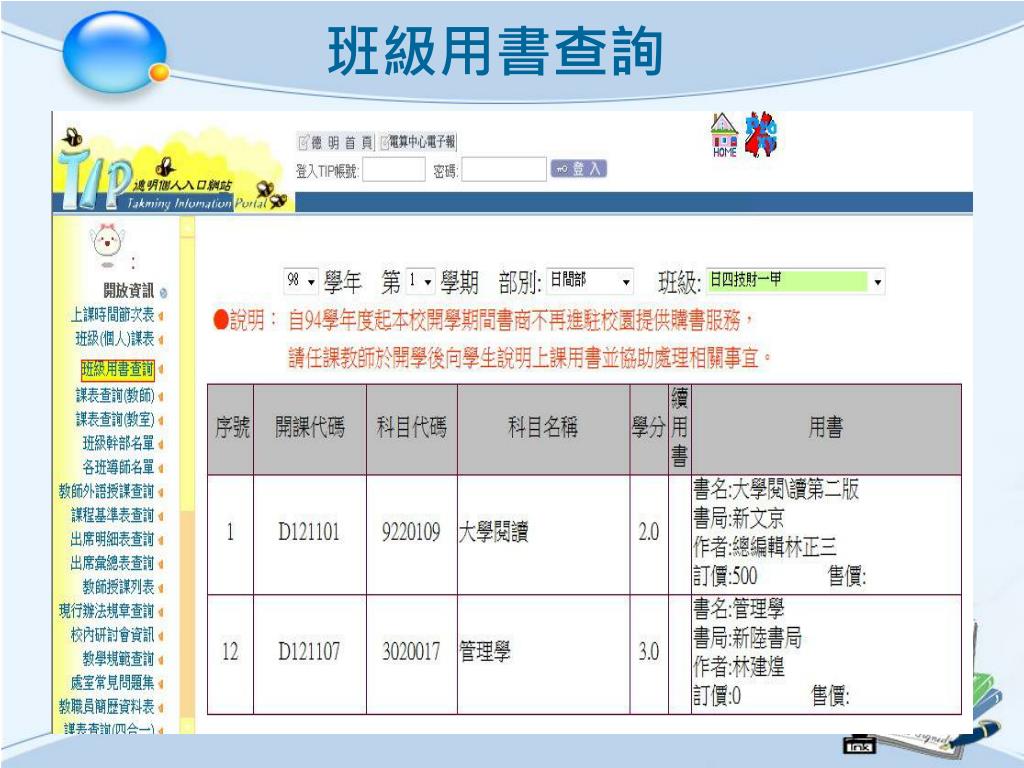Click the 用書 column header
The width and height of the screenshot is (1024, 768).
click(825, 429)
